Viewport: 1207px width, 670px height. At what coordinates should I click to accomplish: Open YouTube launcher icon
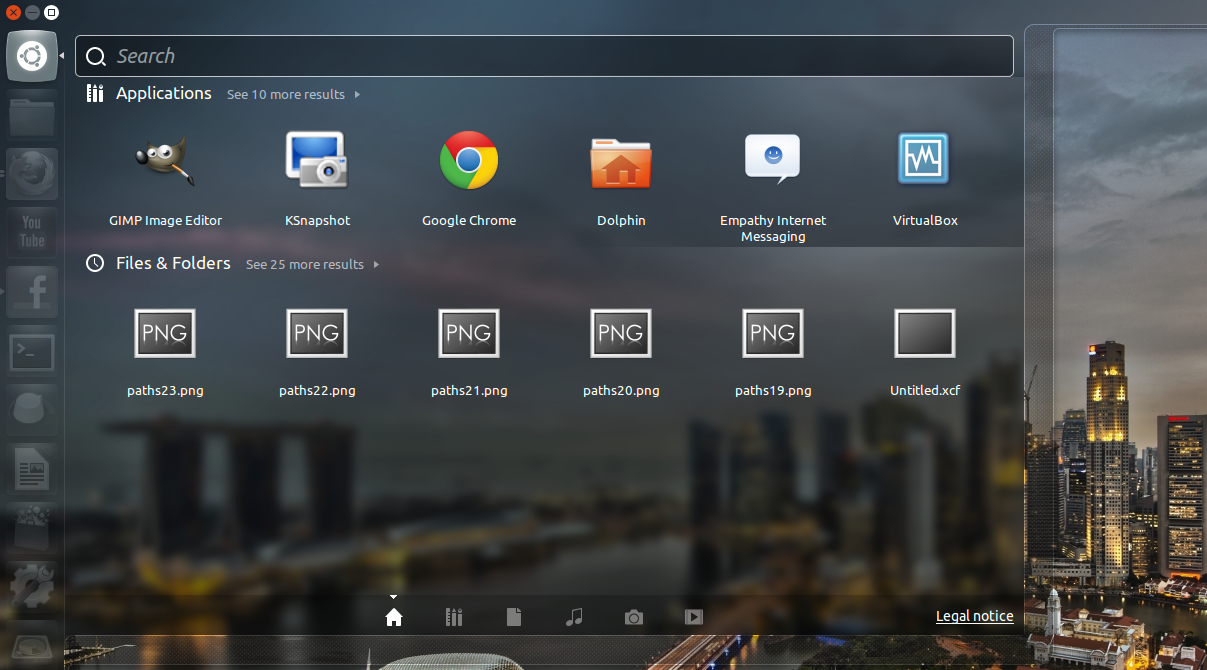click(x=32, y=233)
